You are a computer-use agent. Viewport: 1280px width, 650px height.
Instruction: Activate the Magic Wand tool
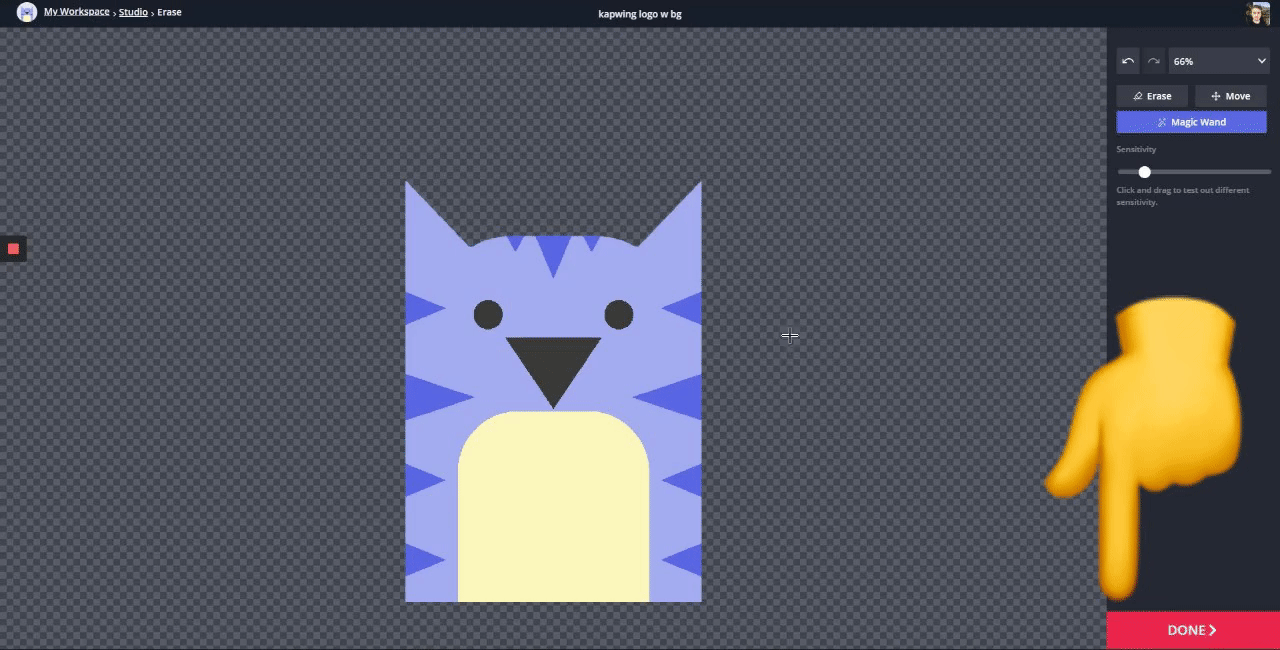[x=1191, y=122]
